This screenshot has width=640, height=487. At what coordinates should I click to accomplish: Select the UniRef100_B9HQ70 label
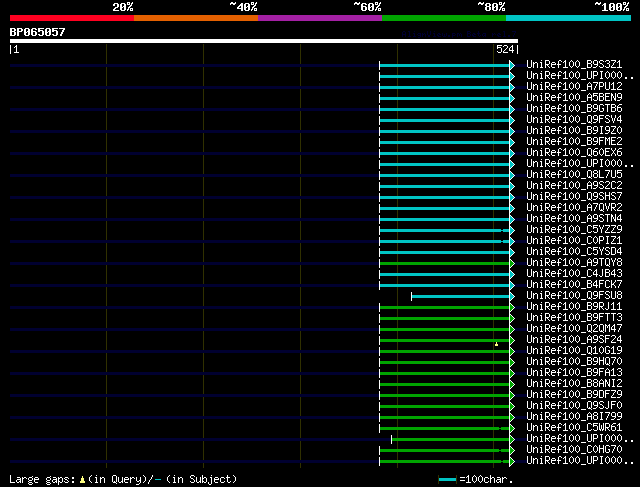(574, 362)
